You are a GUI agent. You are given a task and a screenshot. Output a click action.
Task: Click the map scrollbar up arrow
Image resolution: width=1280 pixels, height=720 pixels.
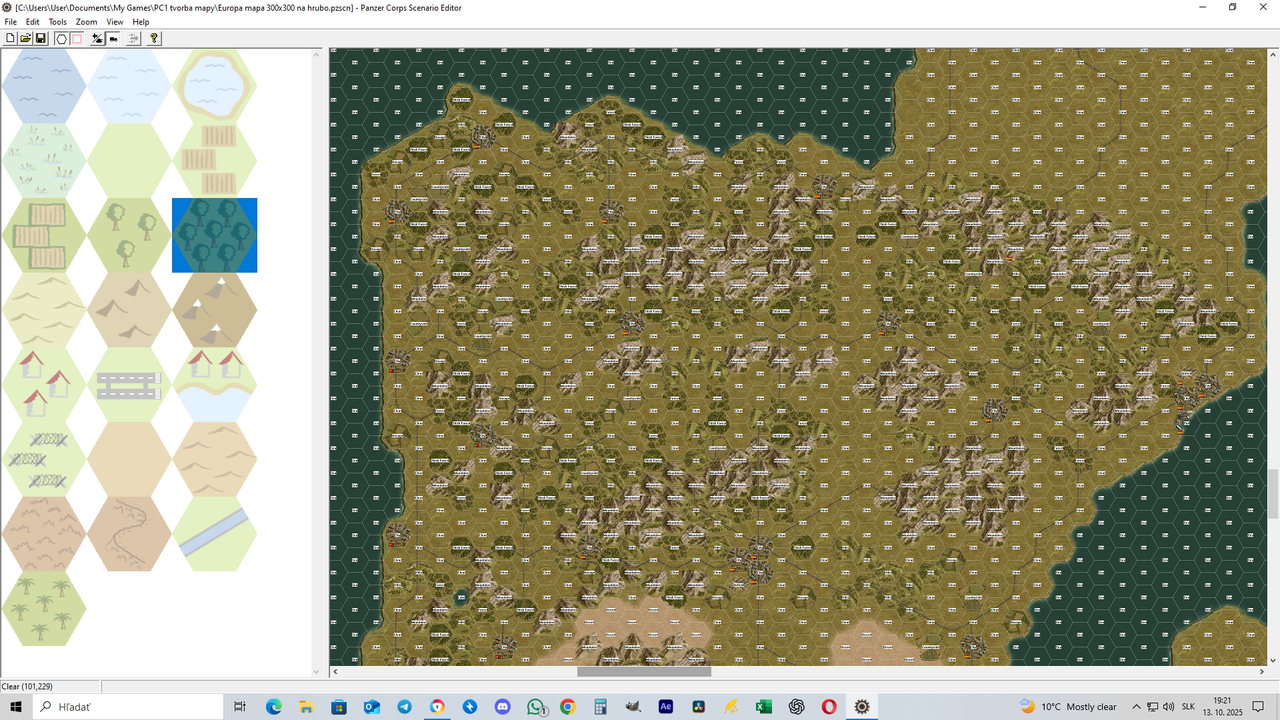[1272, 54]
